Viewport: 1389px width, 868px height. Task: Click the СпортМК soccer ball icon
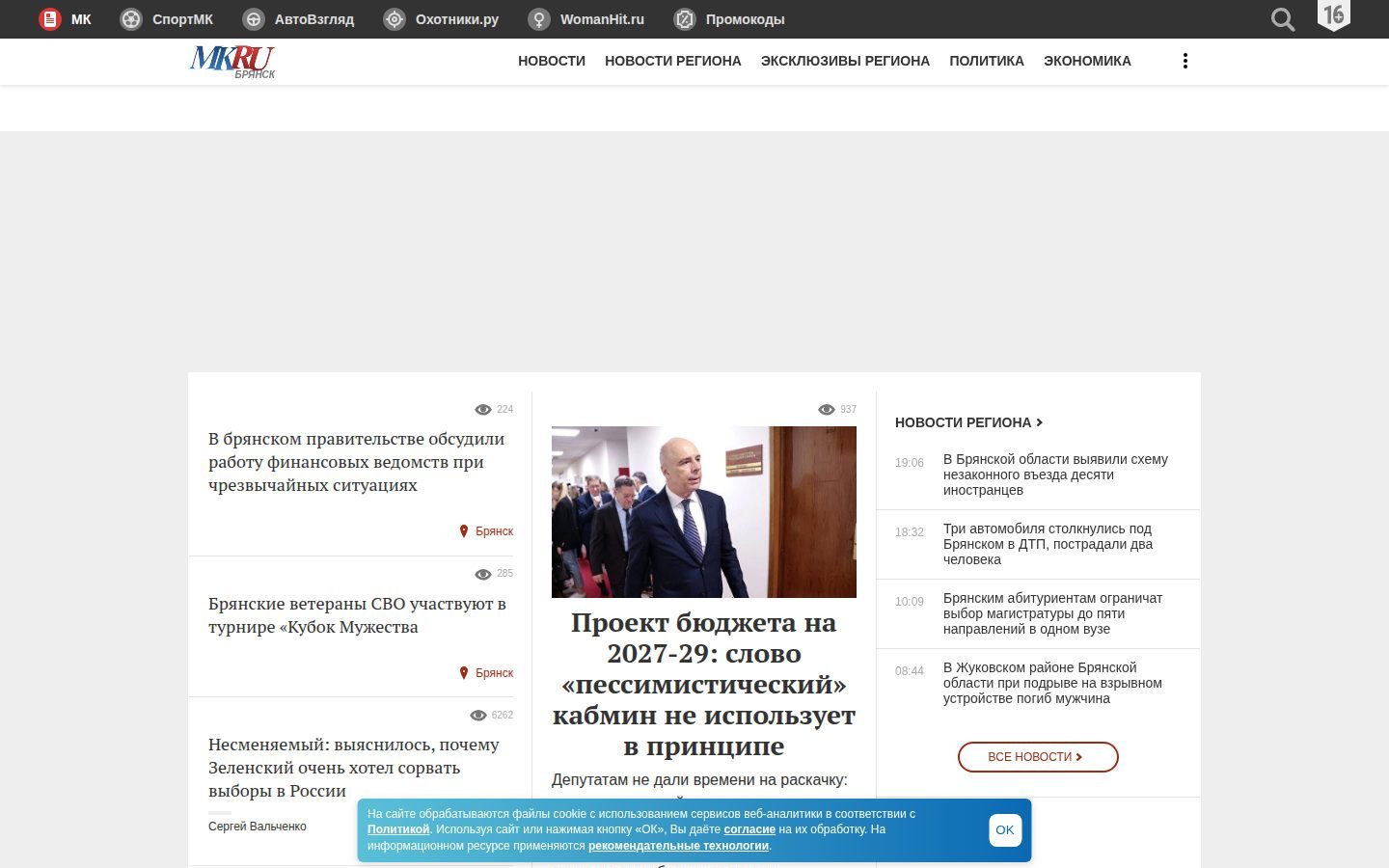[131, 19]
